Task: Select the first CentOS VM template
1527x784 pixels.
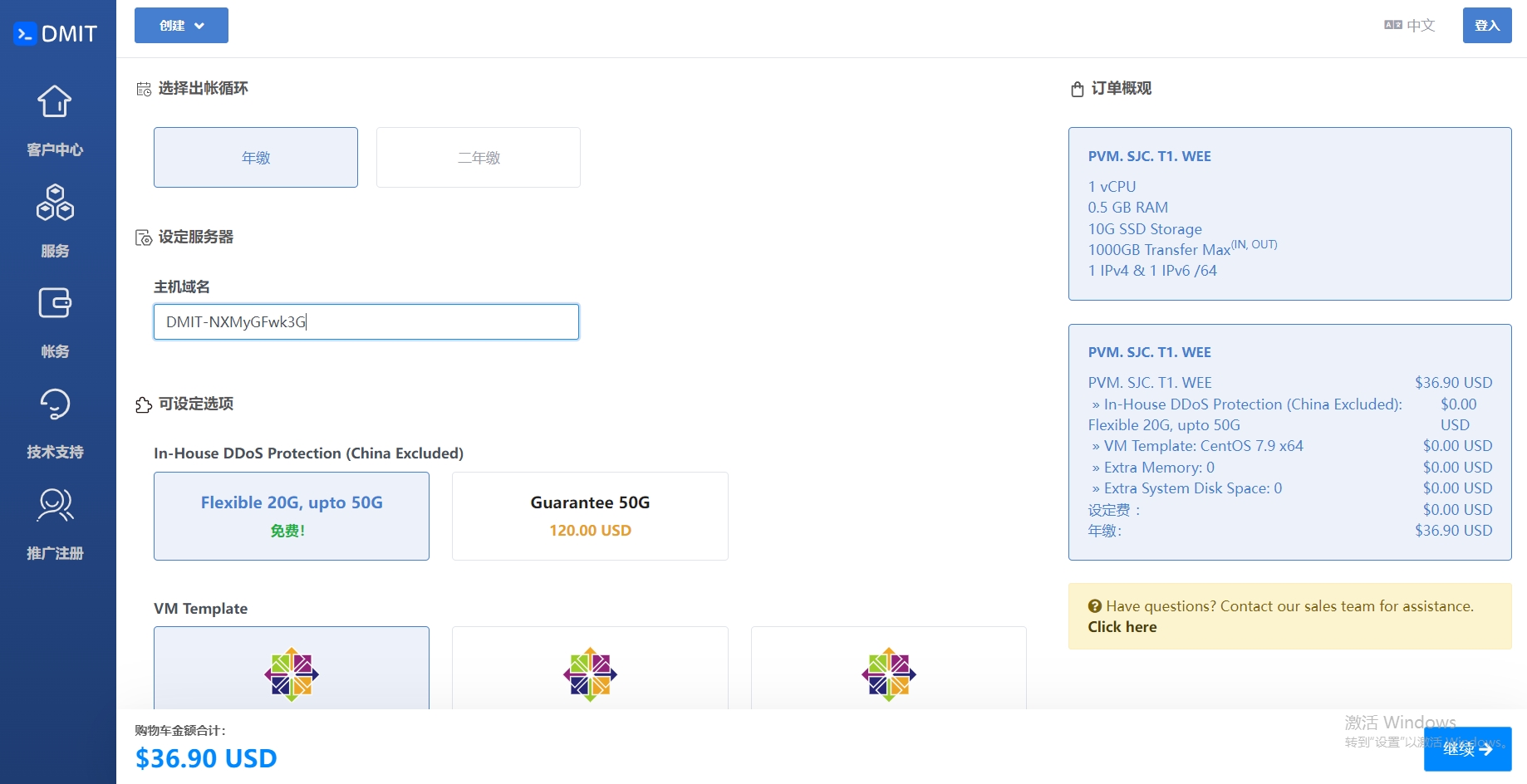Action: click(292, 668)
